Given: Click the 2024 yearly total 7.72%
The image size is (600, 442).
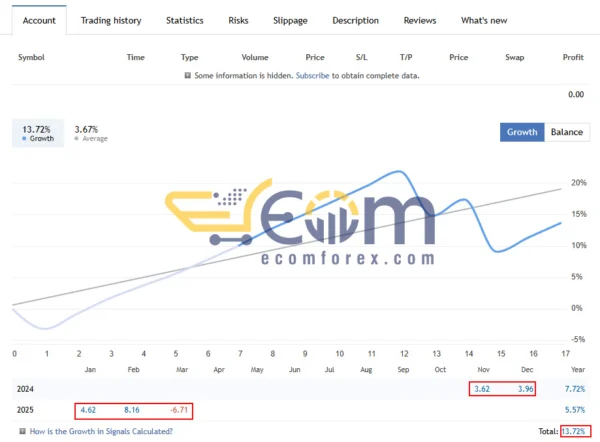Looking at the screenshot, I should (575, 389).
